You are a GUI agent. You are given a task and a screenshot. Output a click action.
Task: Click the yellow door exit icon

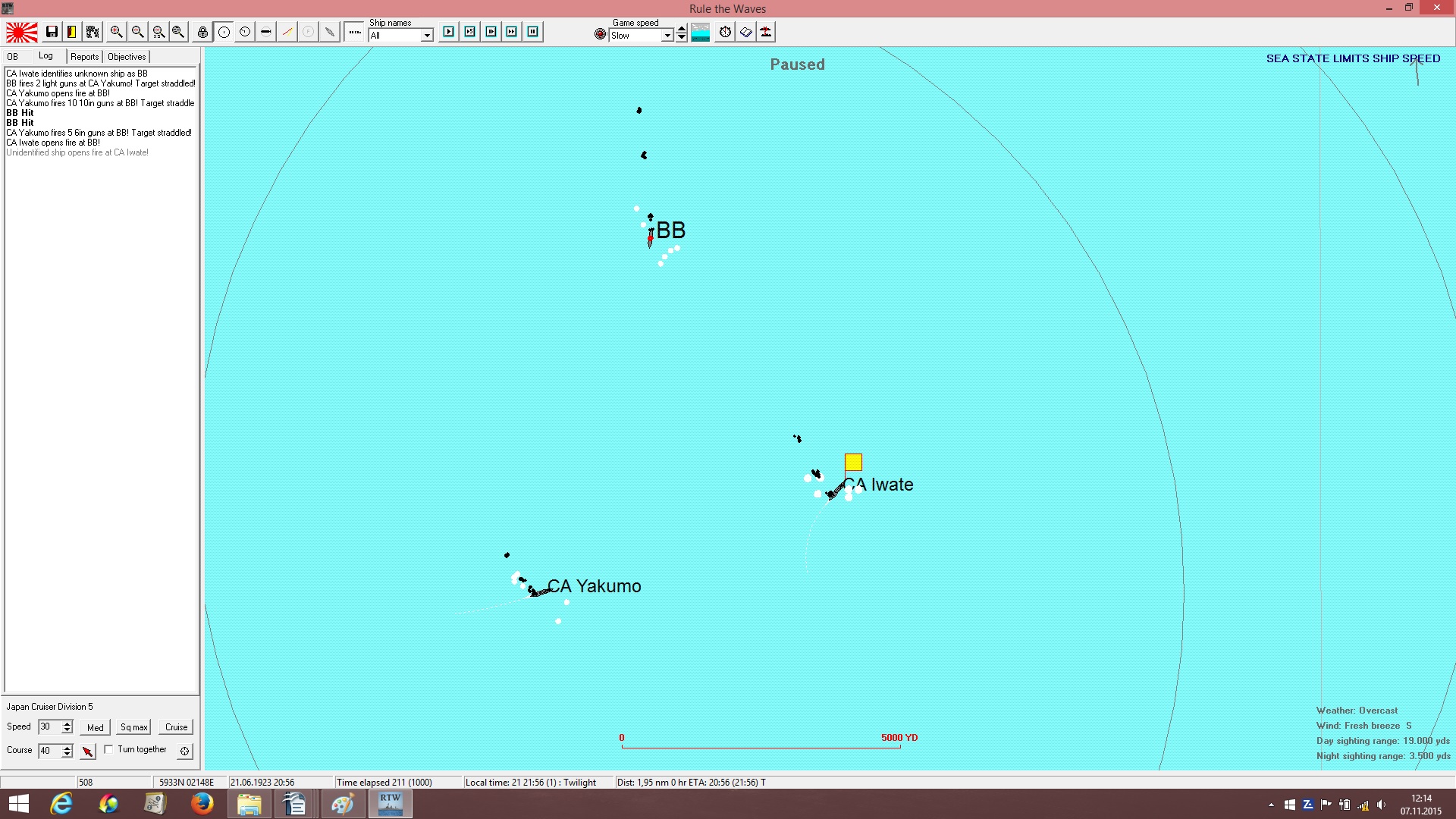72,32
